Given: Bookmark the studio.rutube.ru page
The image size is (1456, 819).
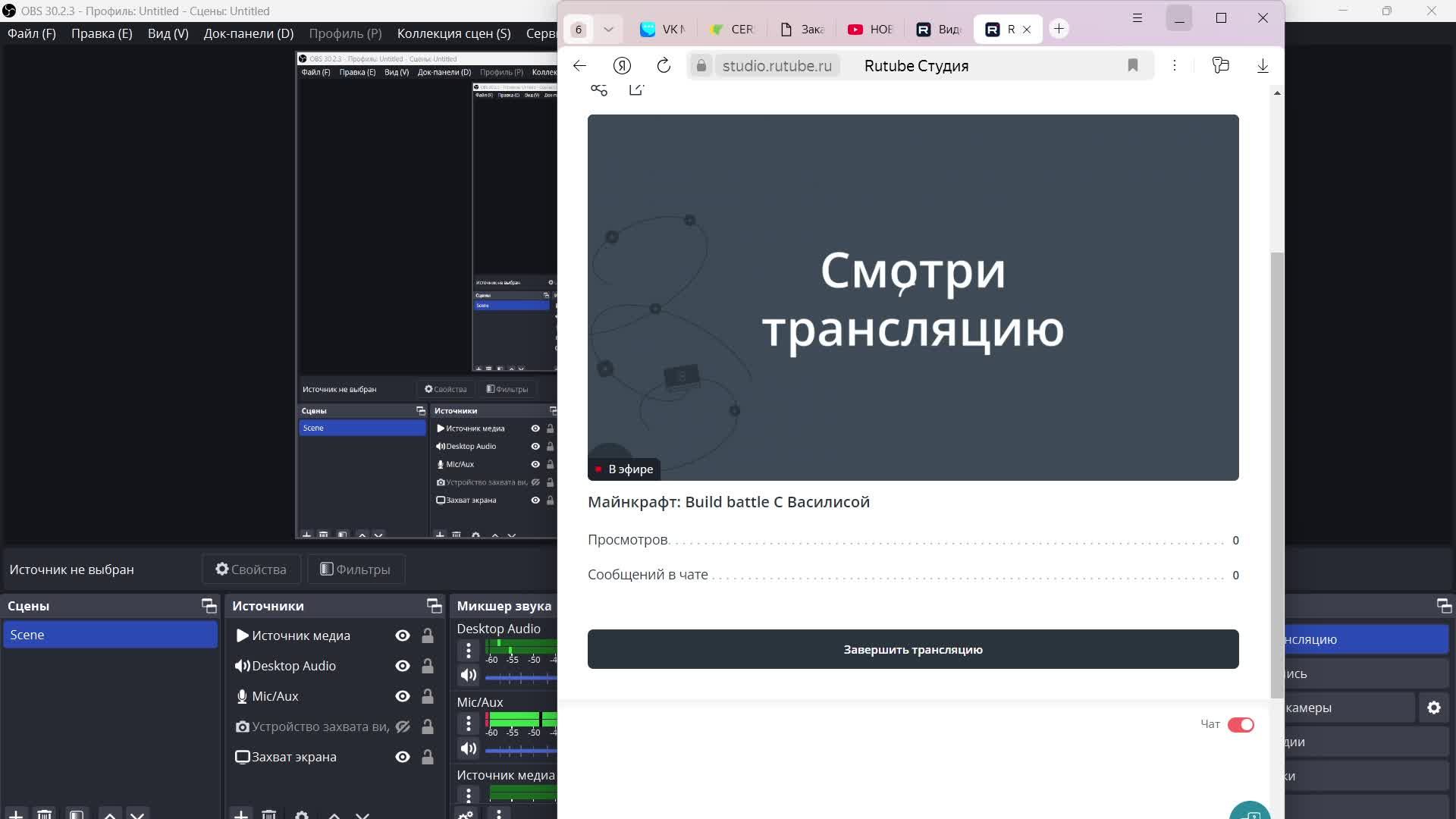Looking at the screenshot, I should point(1132,66).
